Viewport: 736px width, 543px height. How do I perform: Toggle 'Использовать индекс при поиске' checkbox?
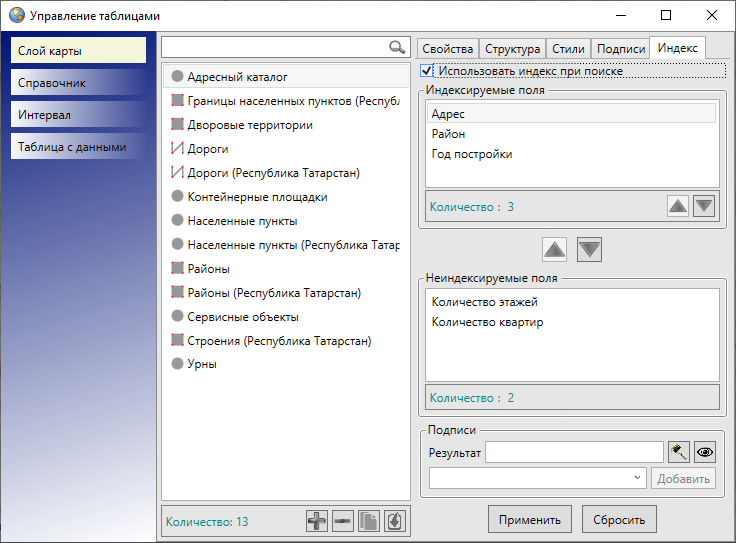click(428, 71)
